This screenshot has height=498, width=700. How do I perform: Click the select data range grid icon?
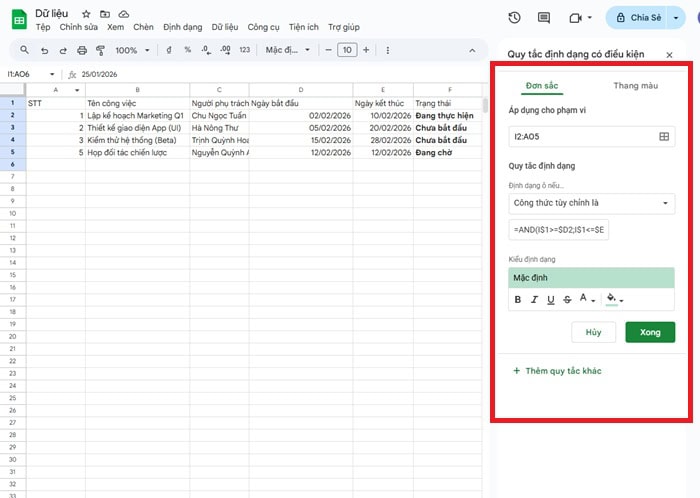click(x=664, y=137)
